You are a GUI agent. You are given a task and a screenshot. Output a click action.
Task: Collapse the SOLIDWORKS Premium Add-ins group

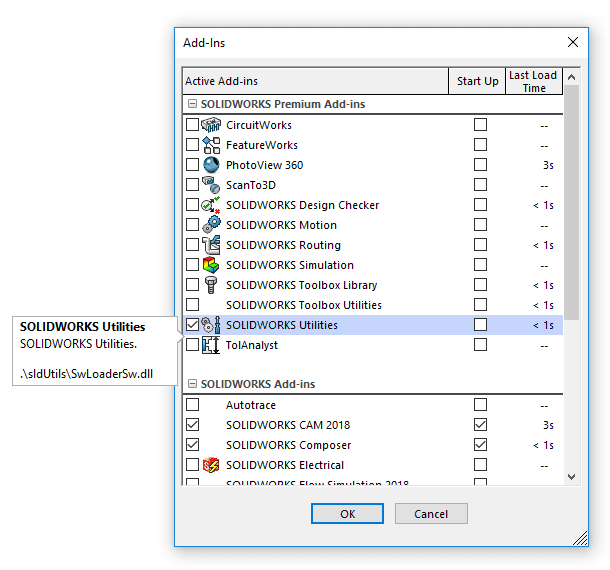(191, 104)
